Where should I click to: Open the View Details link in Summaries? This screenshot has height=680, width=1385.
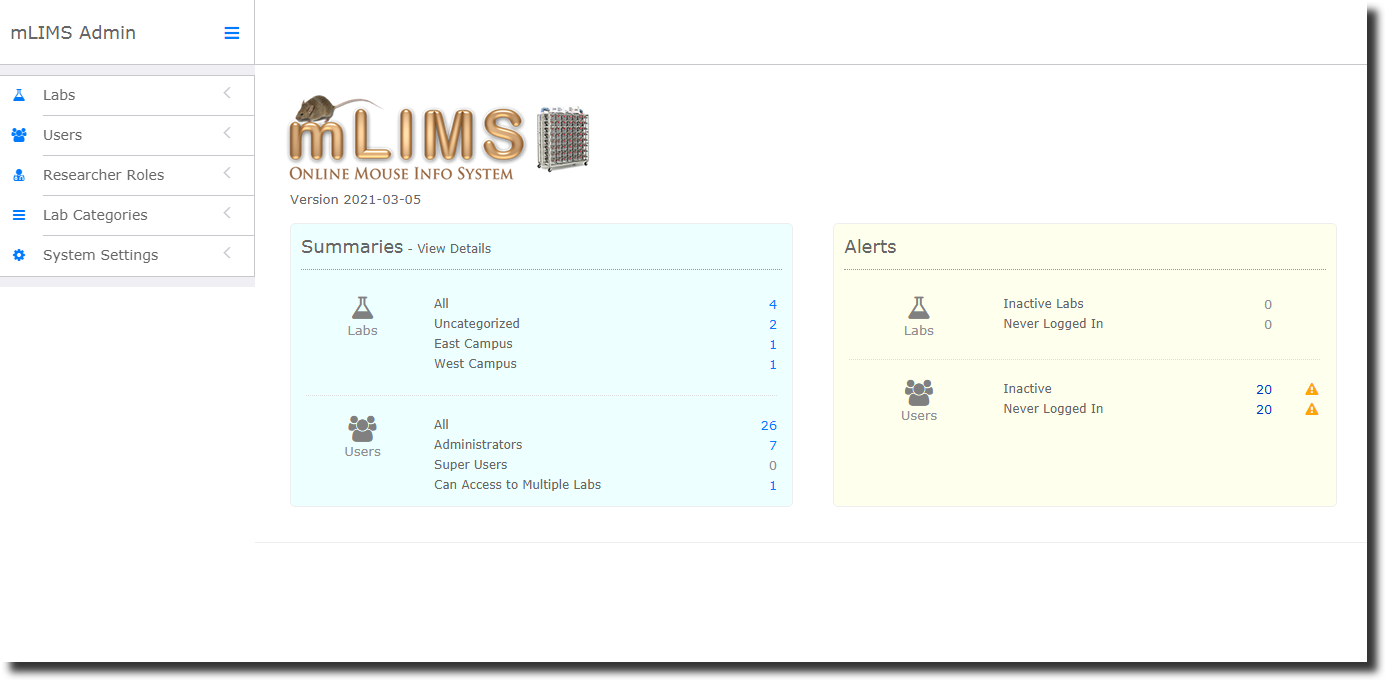click(x=454, y=249)
